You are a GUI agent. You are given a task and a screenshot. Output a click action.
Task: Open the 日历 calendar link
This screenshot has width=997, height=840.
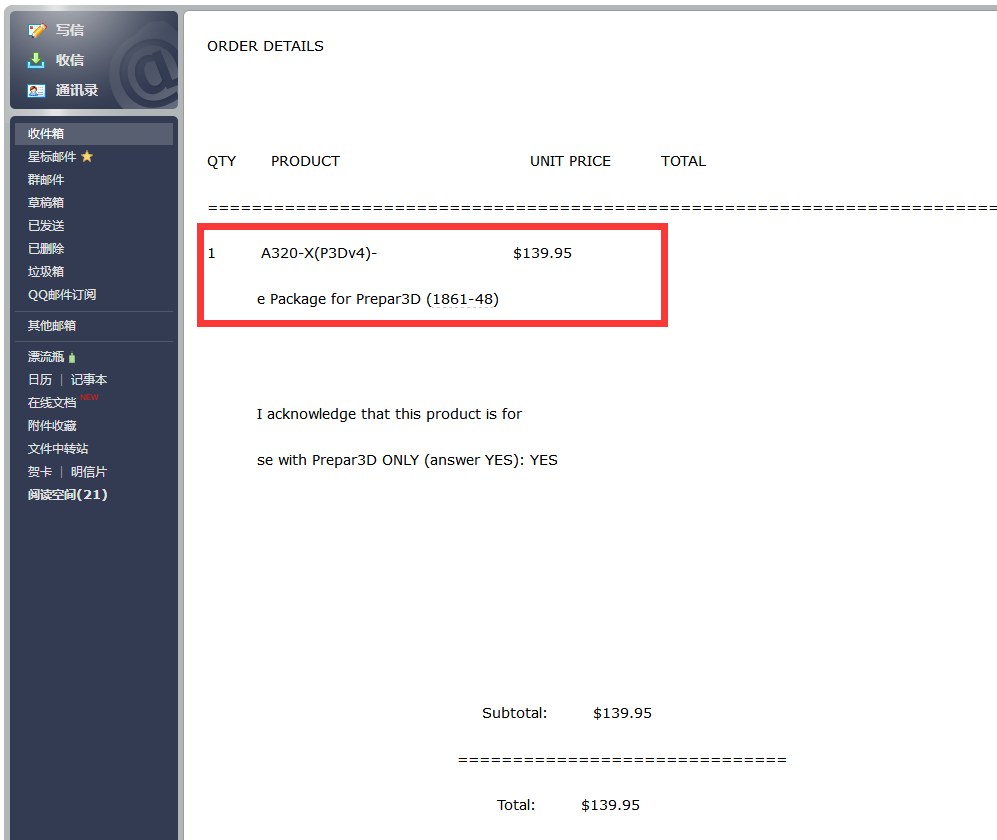point(40,380)
